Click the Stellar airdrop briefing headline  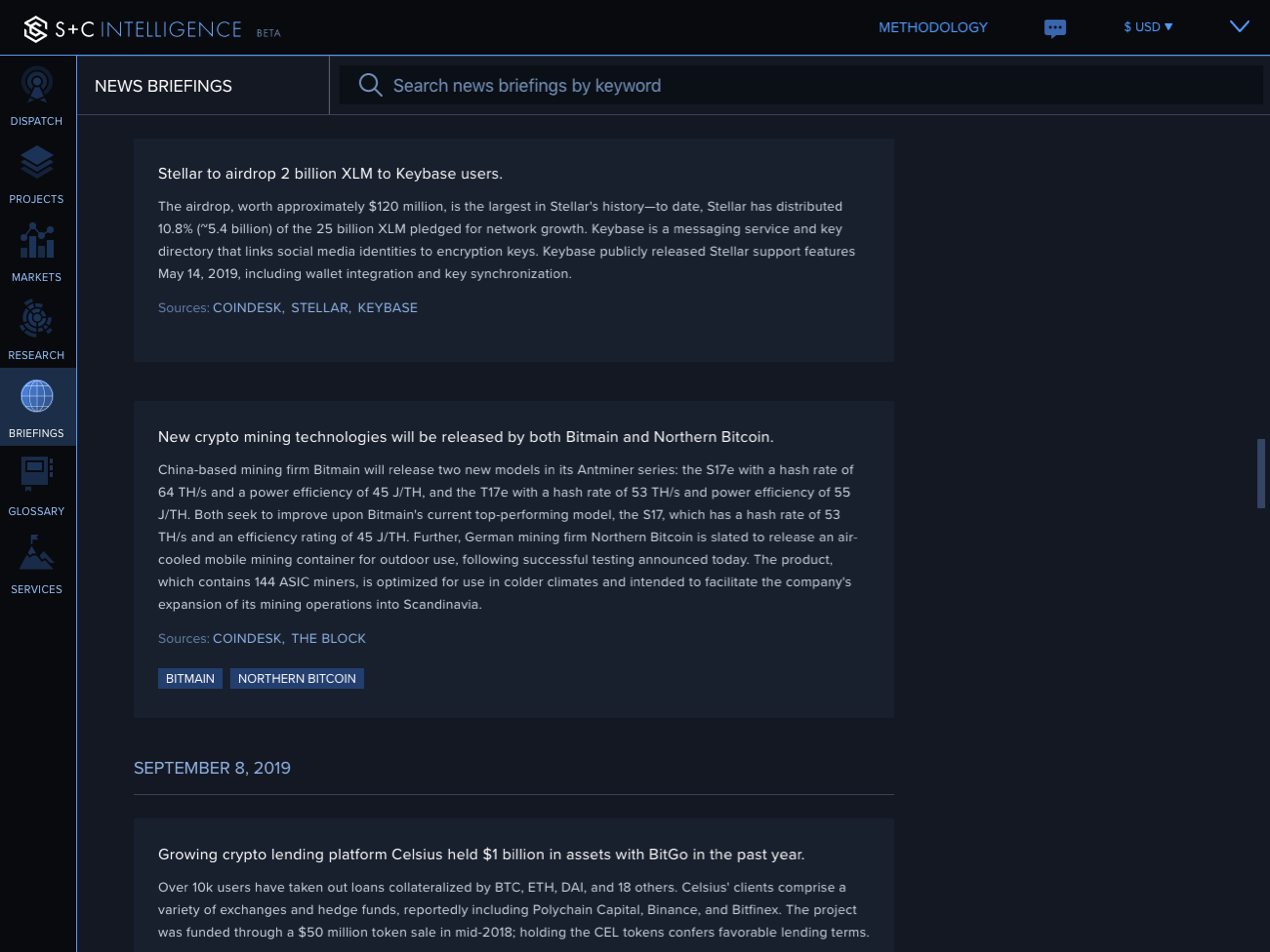click(x=330, y=174)
